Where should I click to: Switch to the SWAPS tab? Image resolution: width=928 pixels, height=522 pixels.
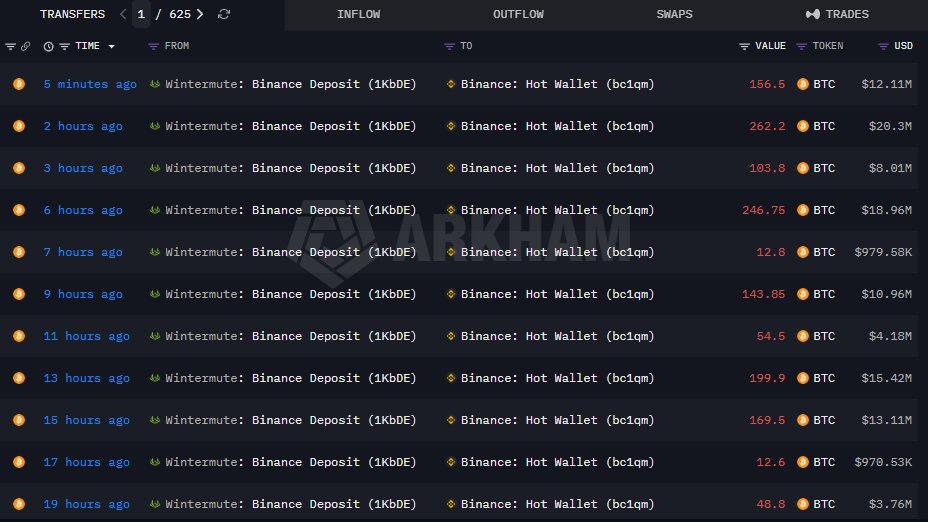[674, 14]
